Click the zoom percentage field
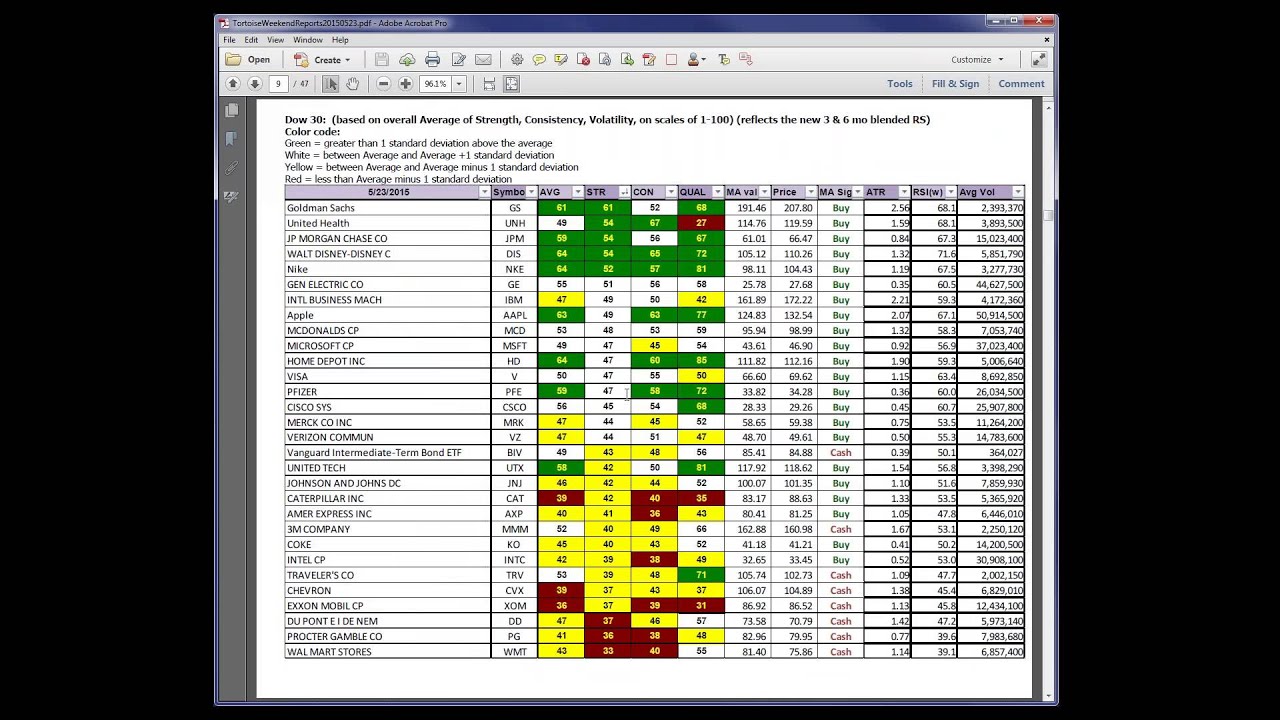This screenshot has width=1280, height=720. click(435, 84)
